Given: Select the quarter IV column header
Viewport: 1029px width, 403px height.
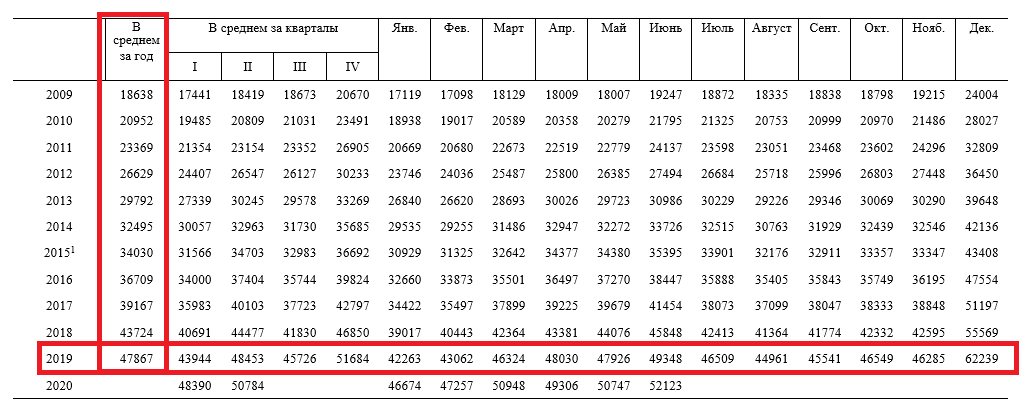Looking at the screenshot, I should (352, 66).
